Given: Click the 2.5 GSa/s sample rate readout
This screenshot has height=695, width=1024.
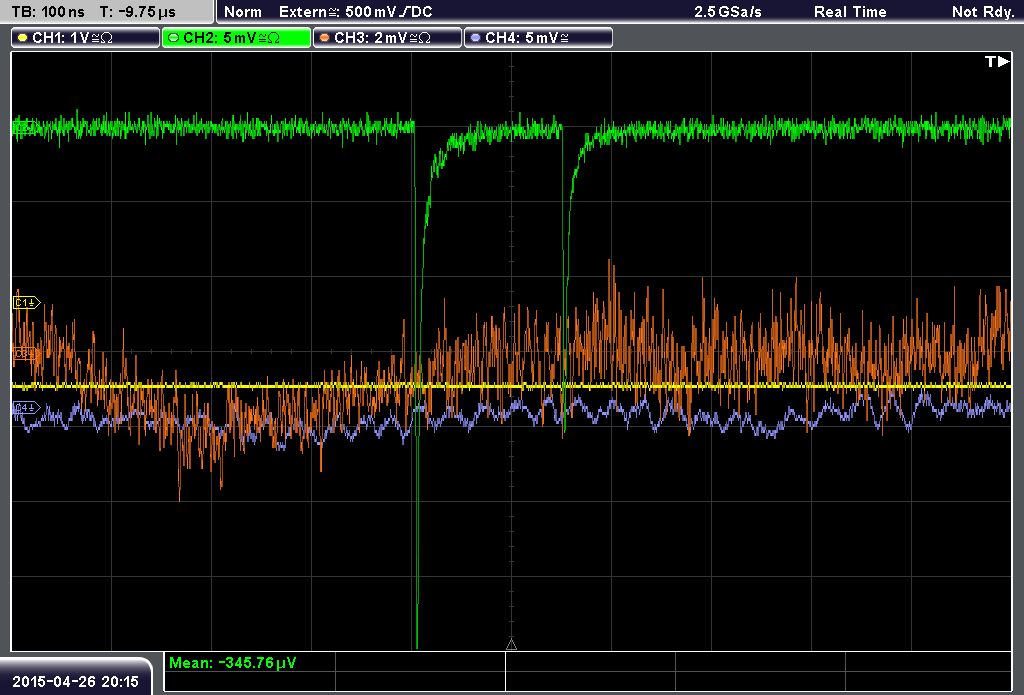Looking at the screenshot, I should (728, 12).
